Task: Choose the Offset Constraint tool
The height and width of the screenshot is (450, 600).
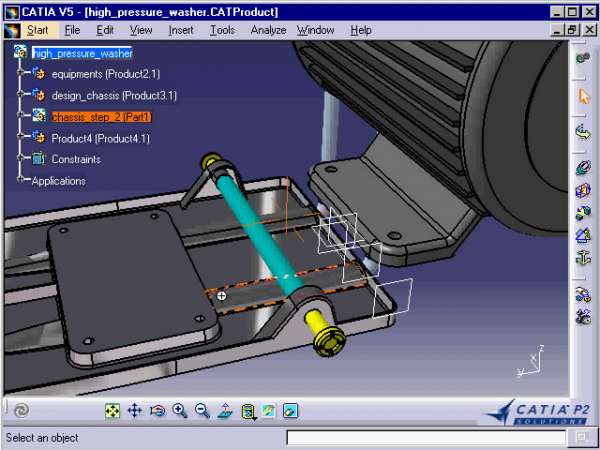Action: coord(583,213)
